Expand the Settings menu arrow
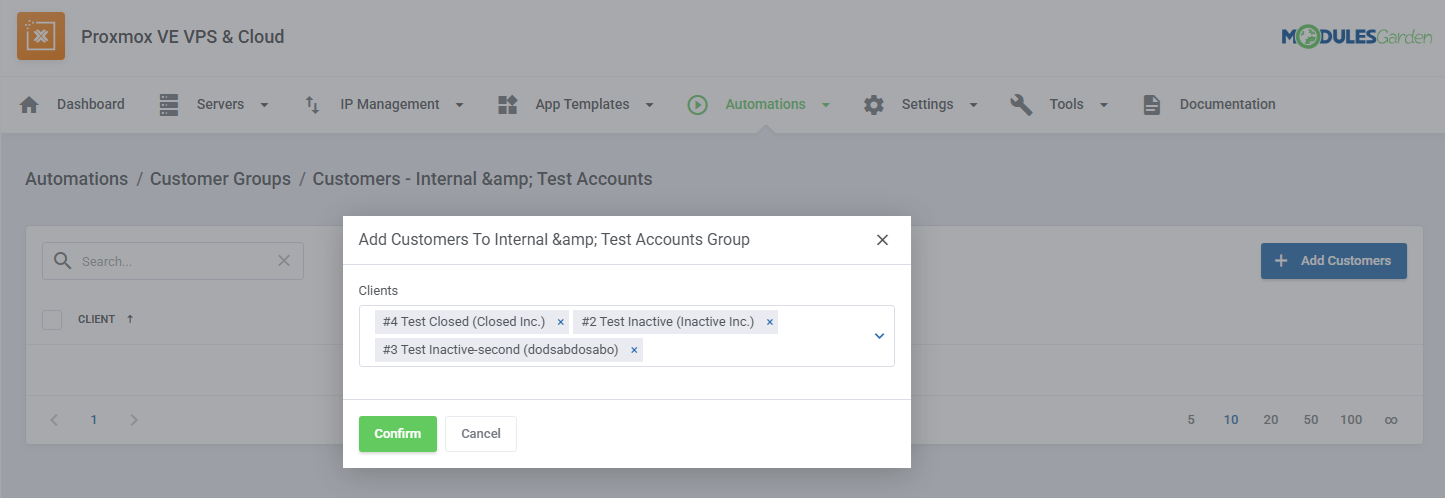 tap(973, 105)
